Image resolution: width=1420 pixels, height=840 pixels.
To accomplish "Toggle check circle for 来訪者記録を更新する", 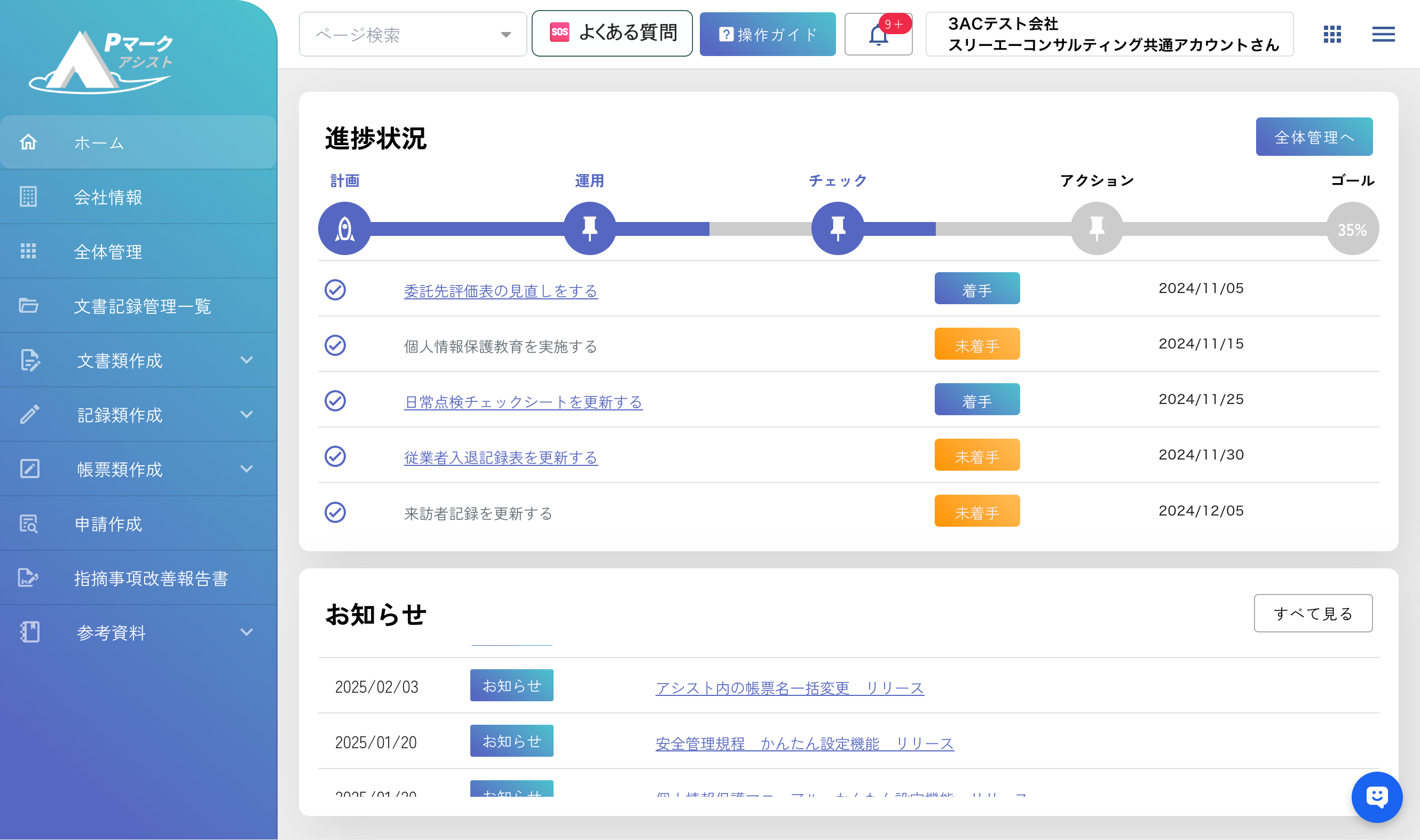I will click(335, 512).
